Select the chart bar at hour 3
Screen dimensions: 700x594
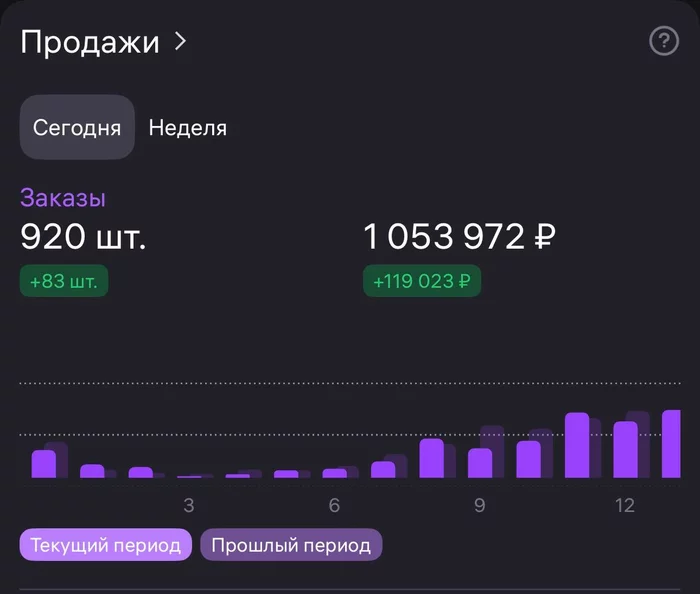click(189, 476)
